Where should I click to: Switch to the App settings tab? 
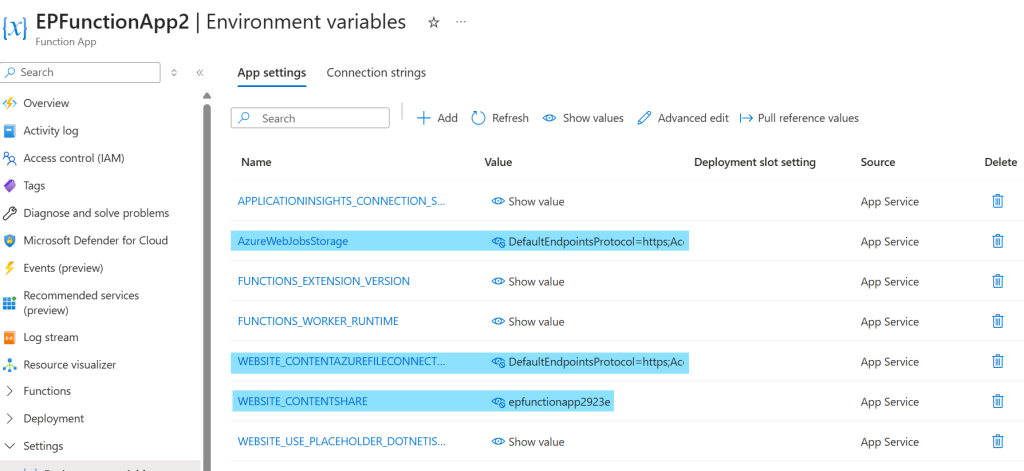pyautogui.click(x=272, y=73)
